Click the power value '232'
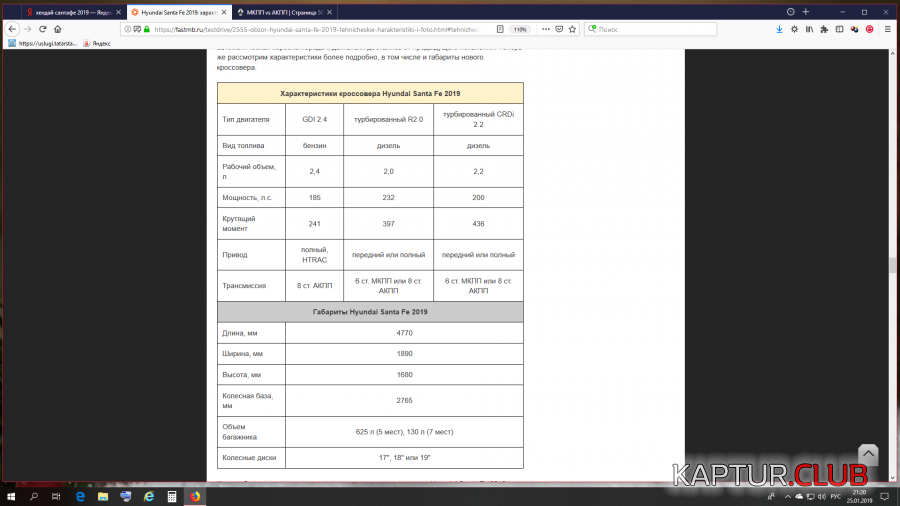900x506 pixels. (x=389, y=197)
